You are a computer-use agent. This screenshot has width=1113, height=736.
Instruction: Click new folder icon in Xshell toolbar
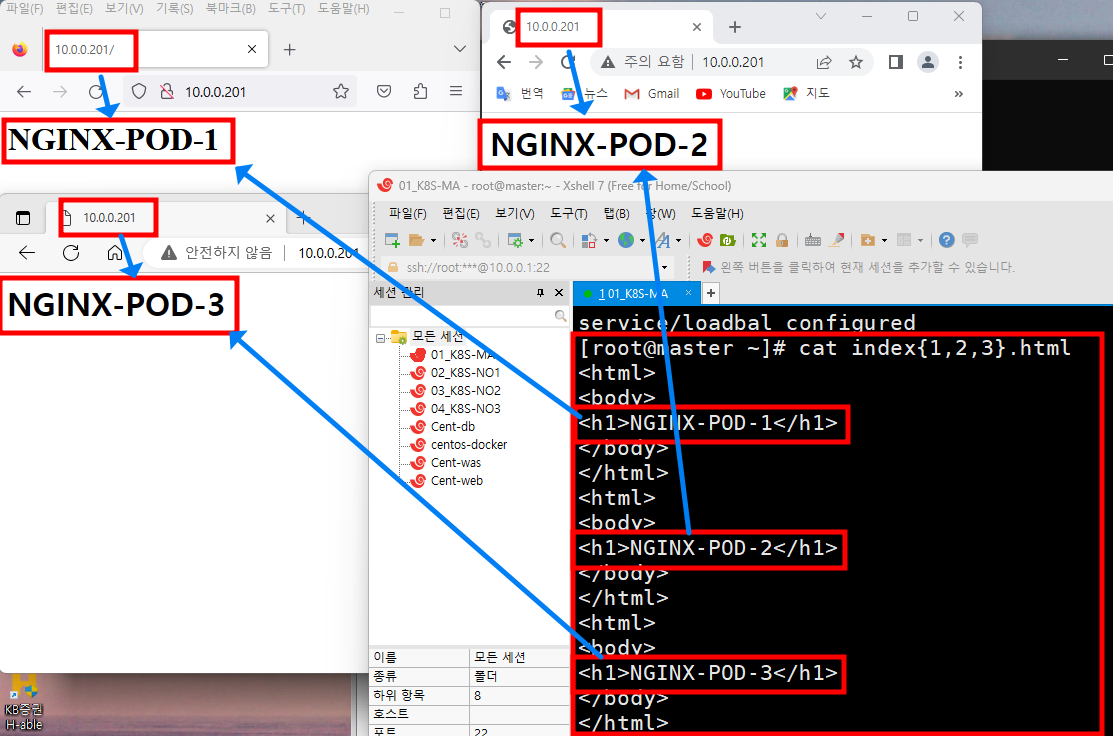[867, 241]
